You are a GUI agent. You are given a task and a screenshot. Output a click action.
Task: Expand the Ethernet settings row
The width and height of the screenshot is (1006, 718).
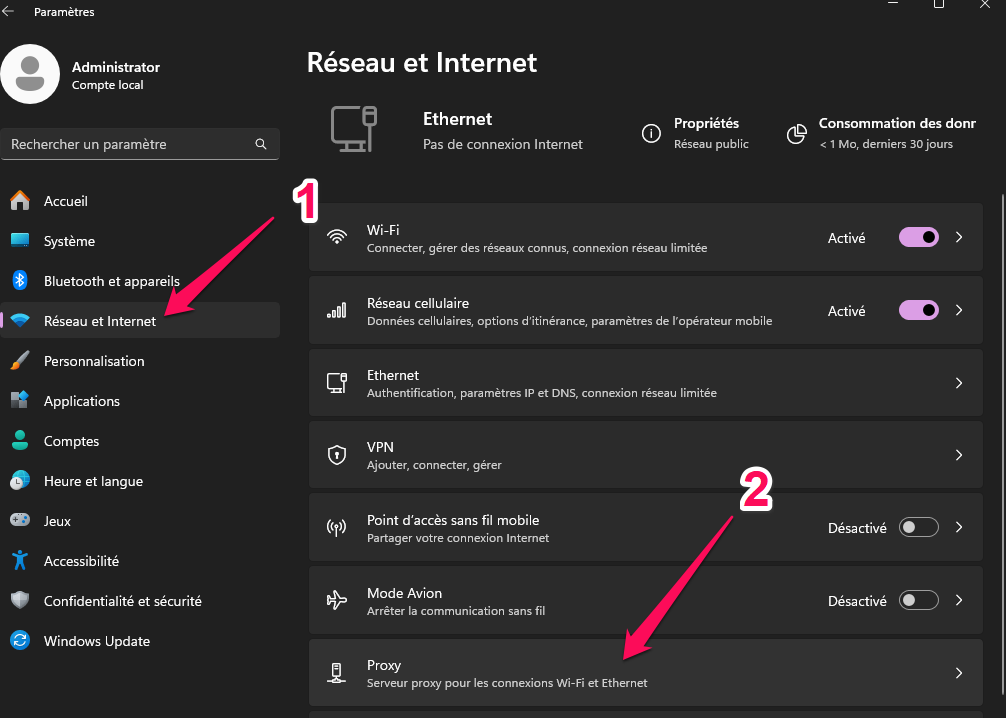coord(958,382)
